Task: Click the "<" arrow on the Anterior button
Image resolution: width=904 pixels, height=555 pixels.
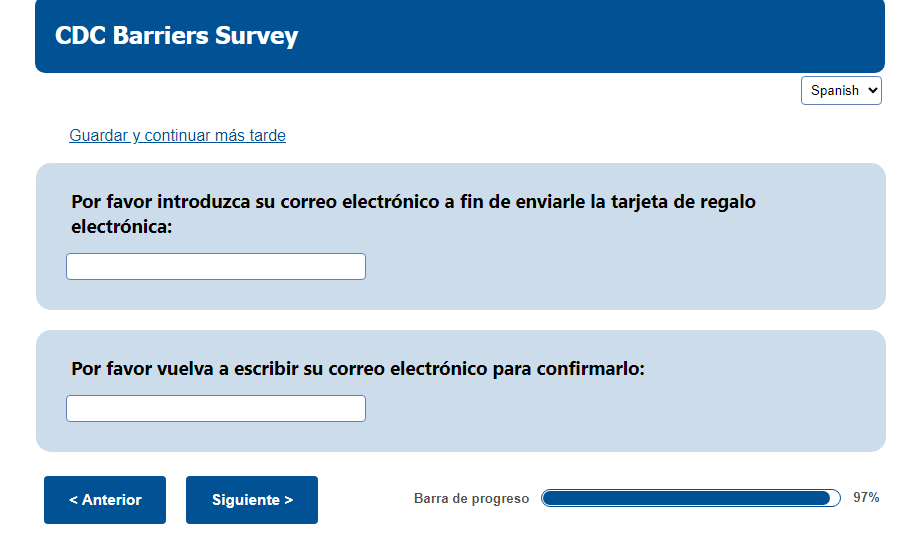Action: (x=73, y=500)
